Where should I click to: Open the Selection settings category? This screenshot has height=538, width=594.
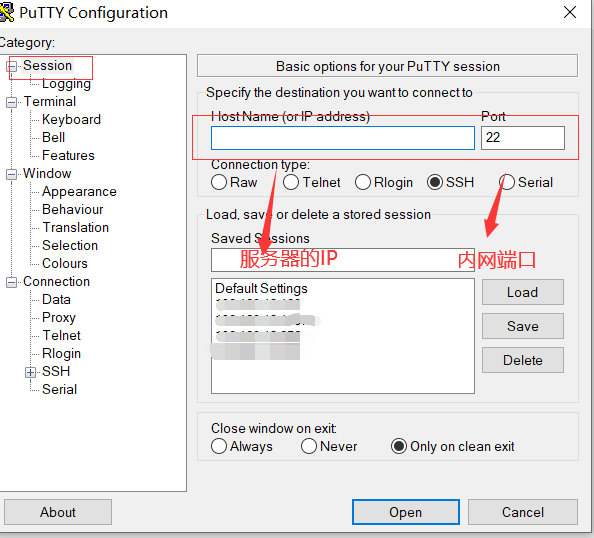(x=70, y=246)
